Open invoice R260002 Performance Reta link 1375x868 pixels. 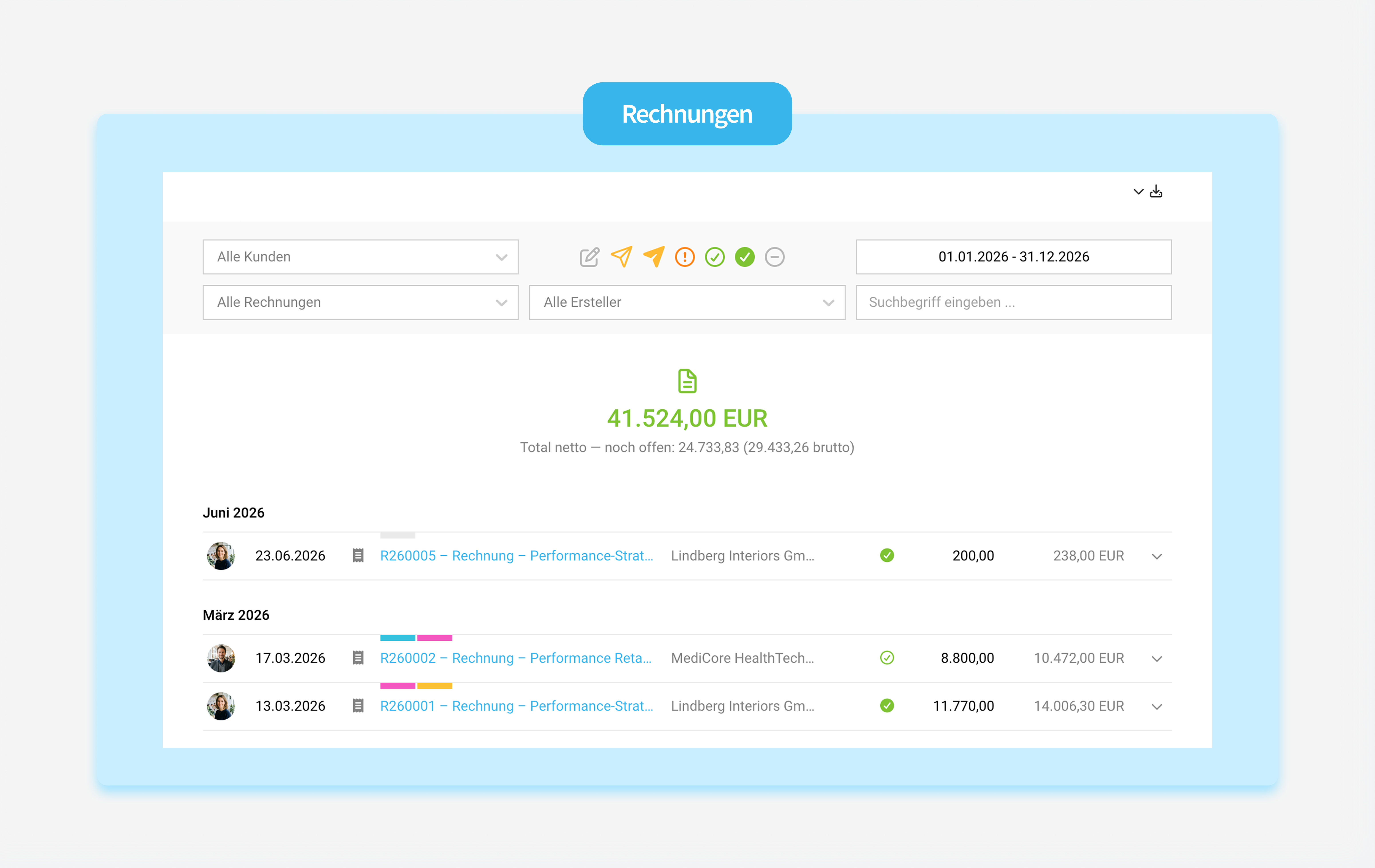click(x=516, y=658)
